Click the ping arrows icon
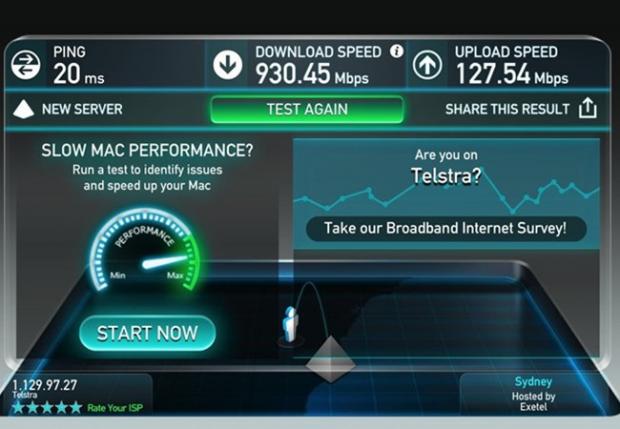This screenshot has height=429, width=620. [x=26, y=65]
